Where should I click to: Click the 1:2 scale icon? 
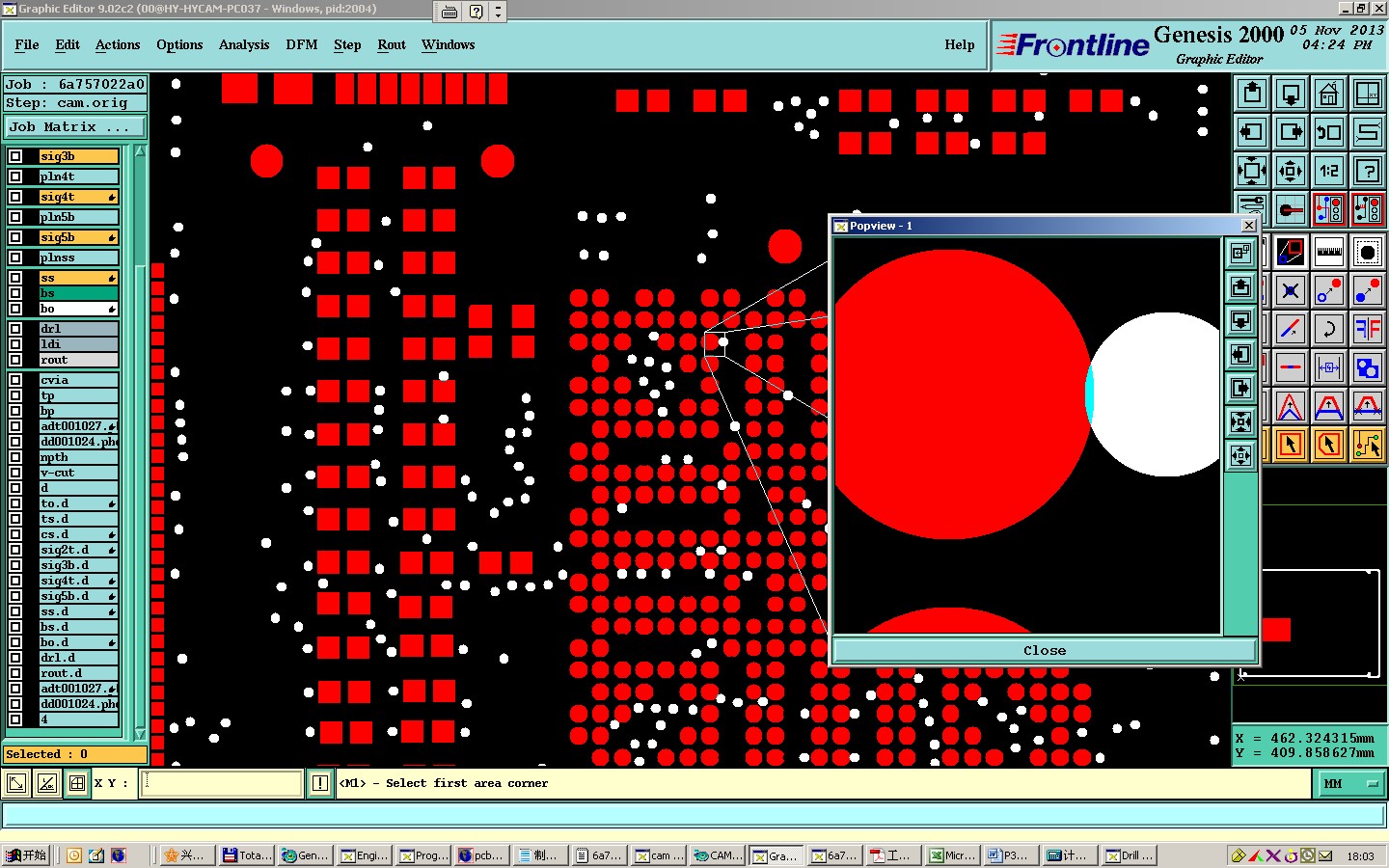[1329, 171]
